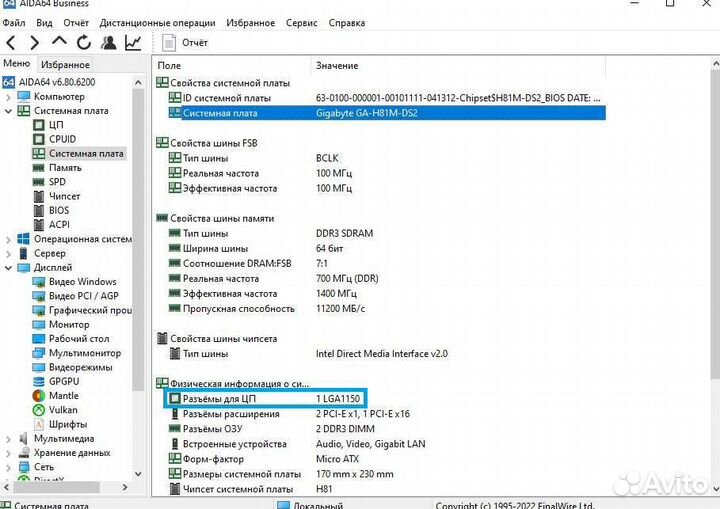This screenshot has height=509, width=720.
Task: Open the BIOS tree item
Action: [x=59, y=210]
